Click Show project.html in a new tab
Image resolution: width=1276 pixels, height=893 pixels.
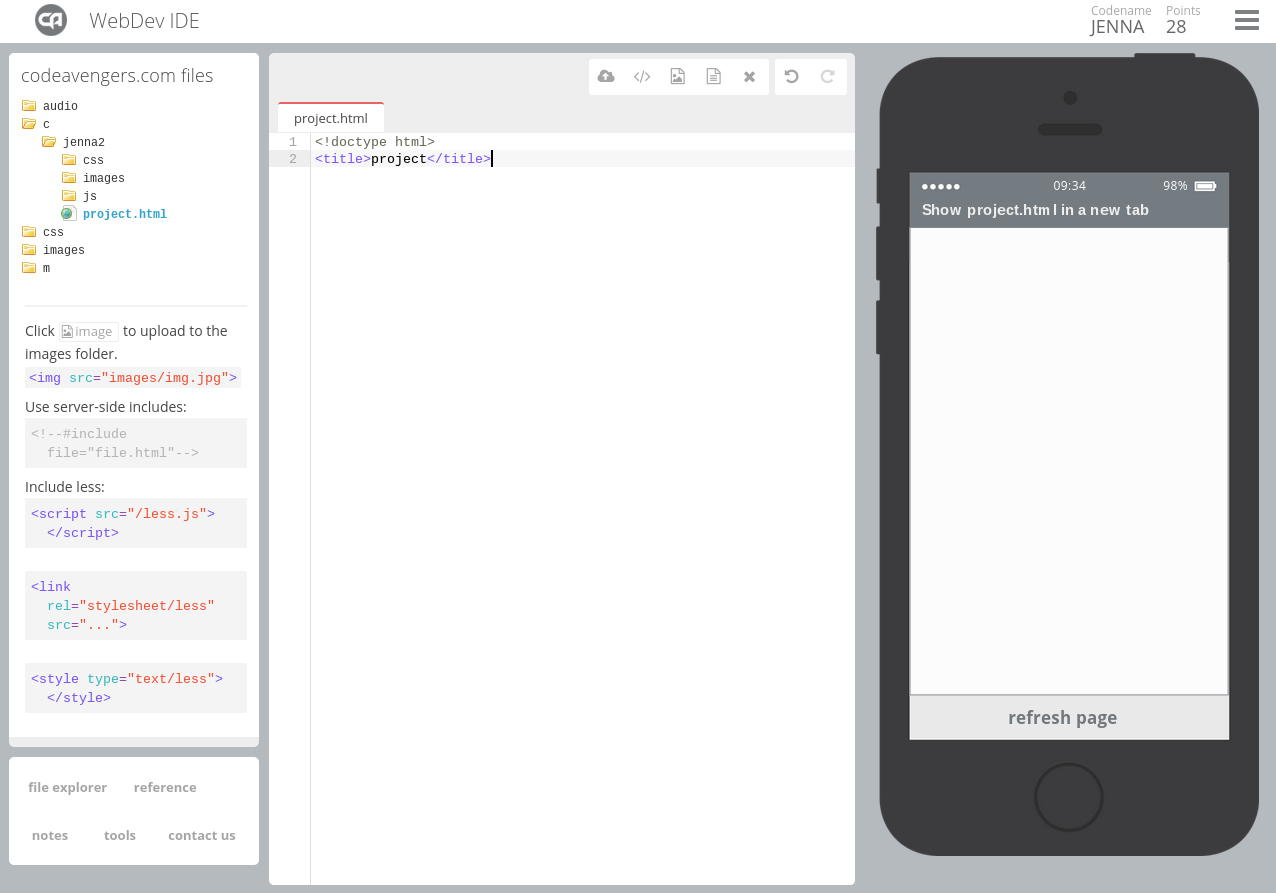coord(1035,210)
